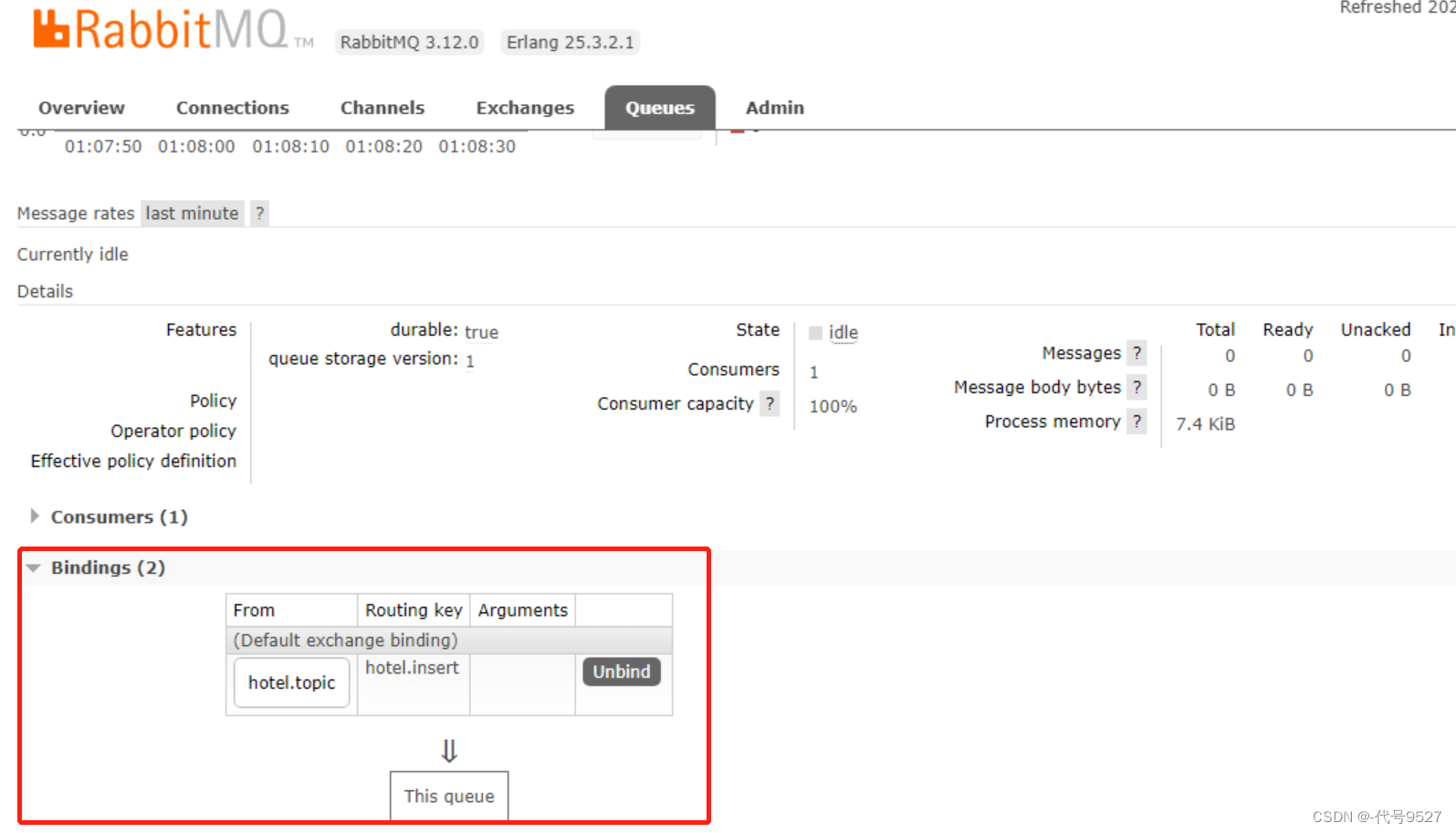The width and height of the screenshot is (1456, 833).
Task: Click the Details section header
Action: (45, 291)
